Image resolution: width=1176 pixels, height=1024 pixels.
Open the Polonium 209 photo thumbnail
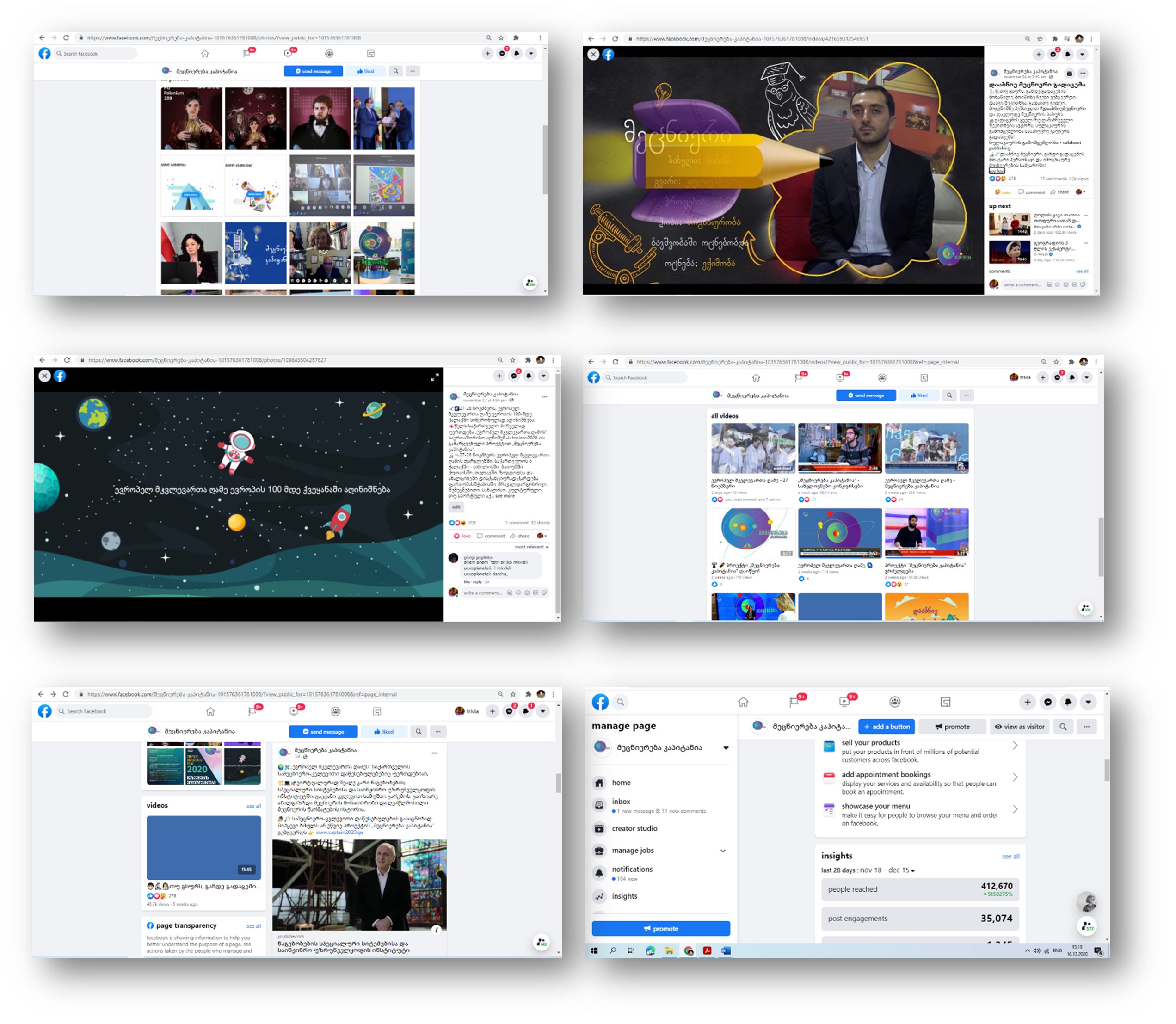(x=191, y=118)
